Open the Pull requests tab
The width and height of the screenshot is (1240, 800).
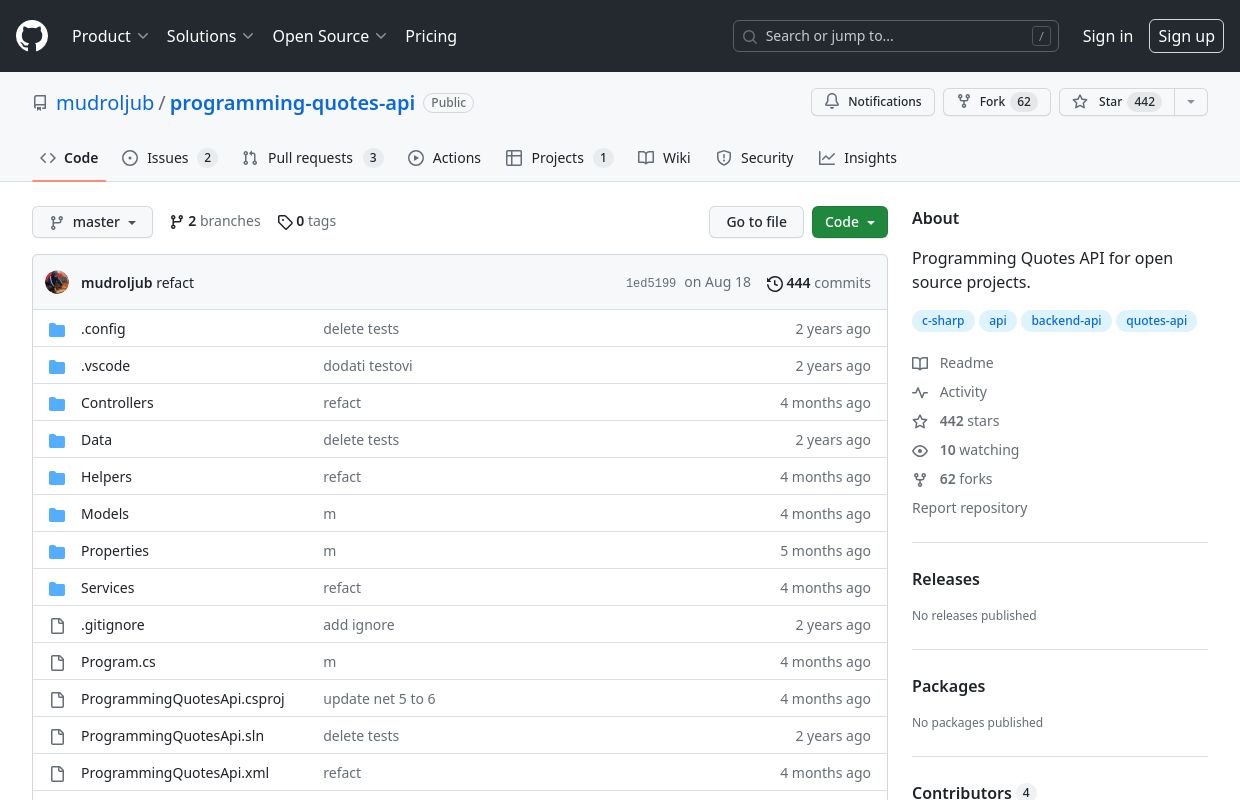[x=313, y=158]
